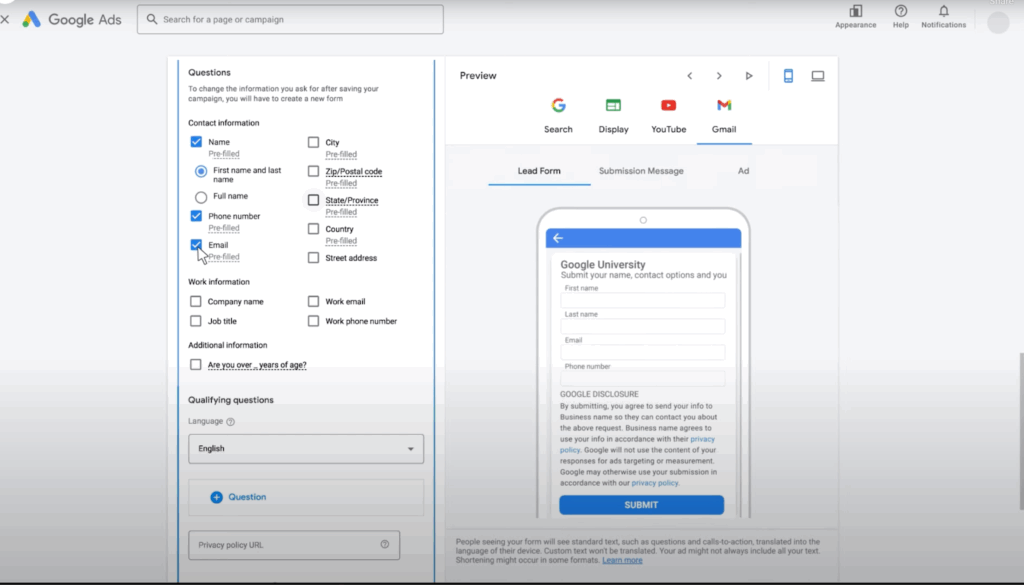Viewport: 1024px width, 585px height.
Task: Close the editor with the X icon
Action: coord(5,20)
